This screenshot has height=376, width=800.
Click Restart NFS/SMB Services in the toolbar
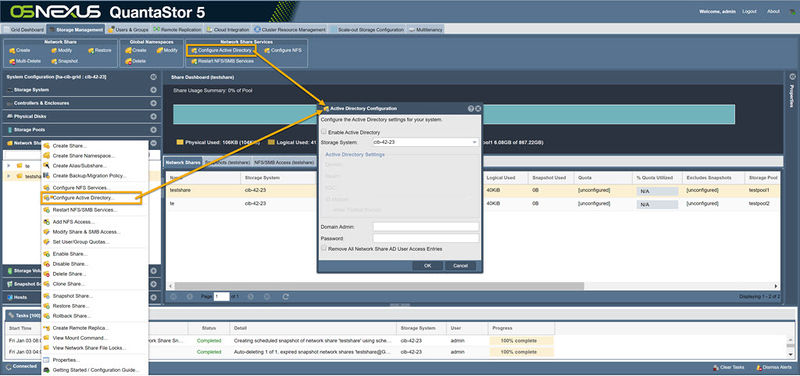[222, 61]
